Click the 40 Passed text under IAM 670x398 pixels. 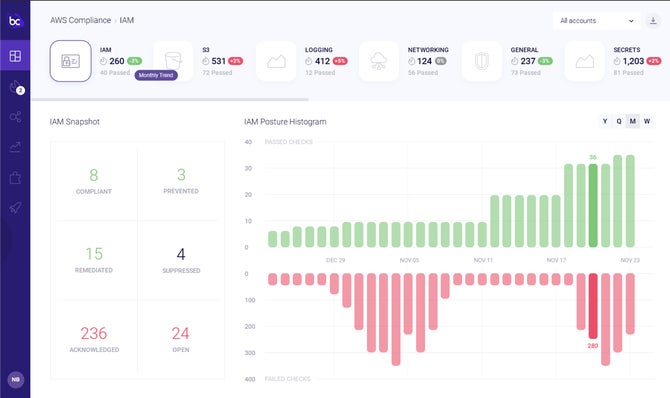[x=115, y=73]
